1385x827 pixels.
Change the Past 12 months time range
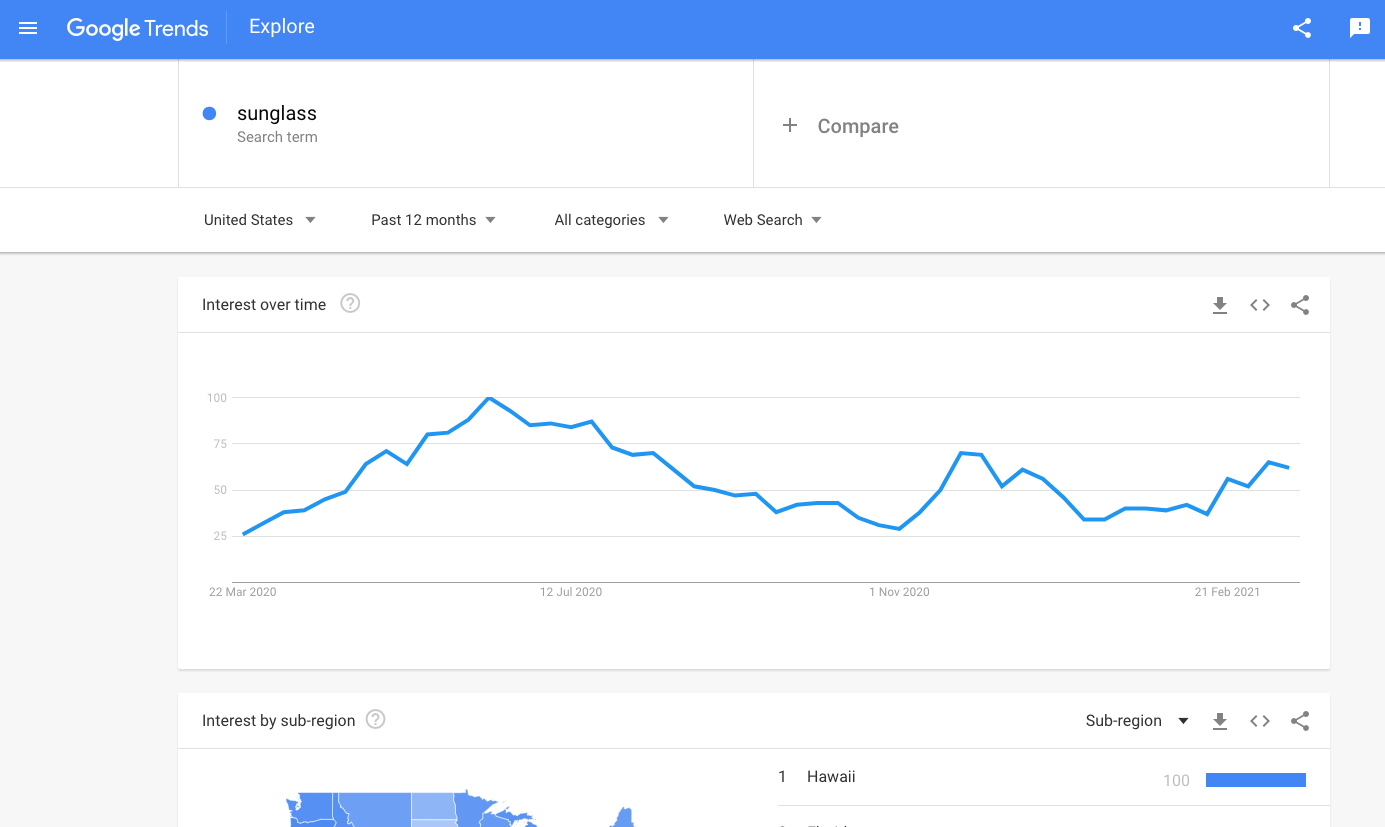[x=432, y=219]
